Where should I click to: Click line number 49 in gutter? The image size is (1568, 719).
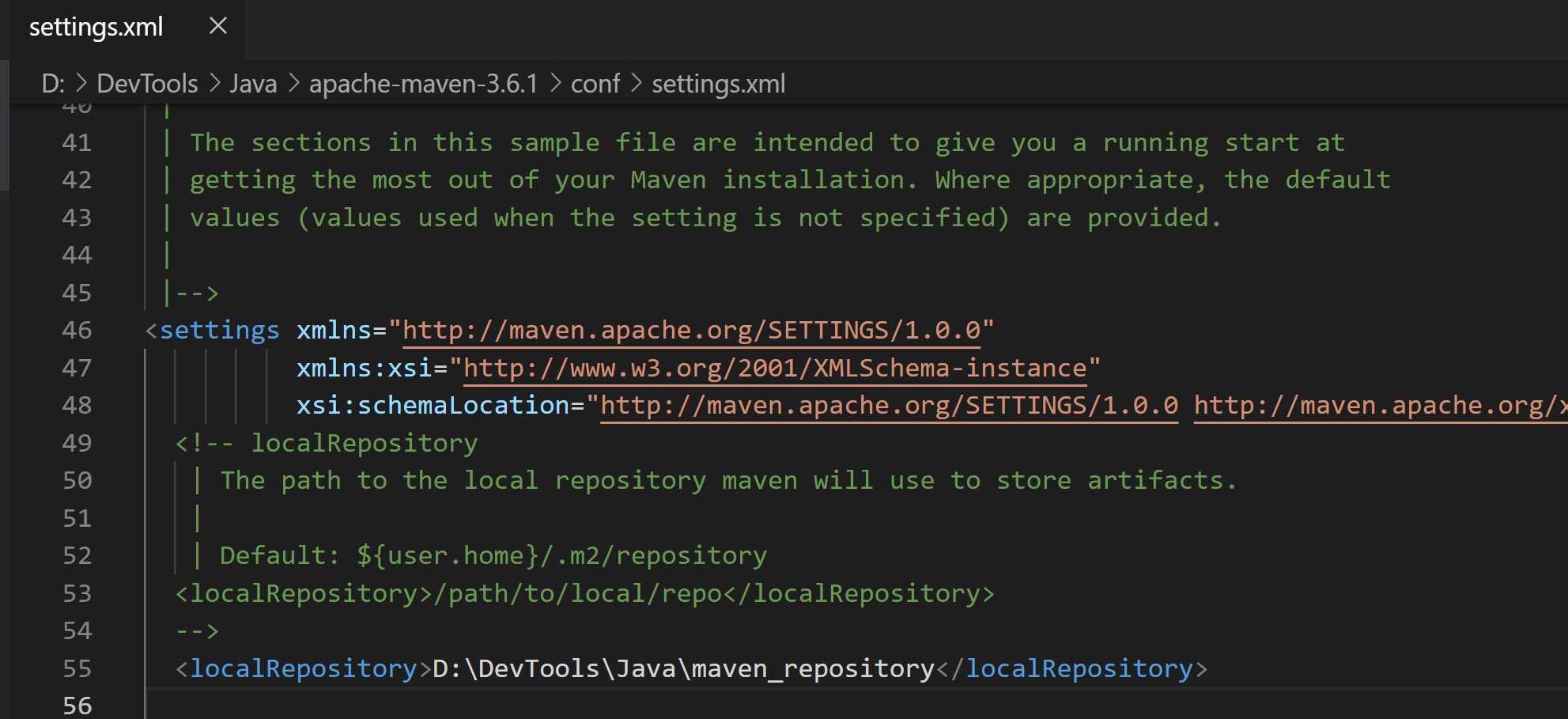(x=77, y=444)
